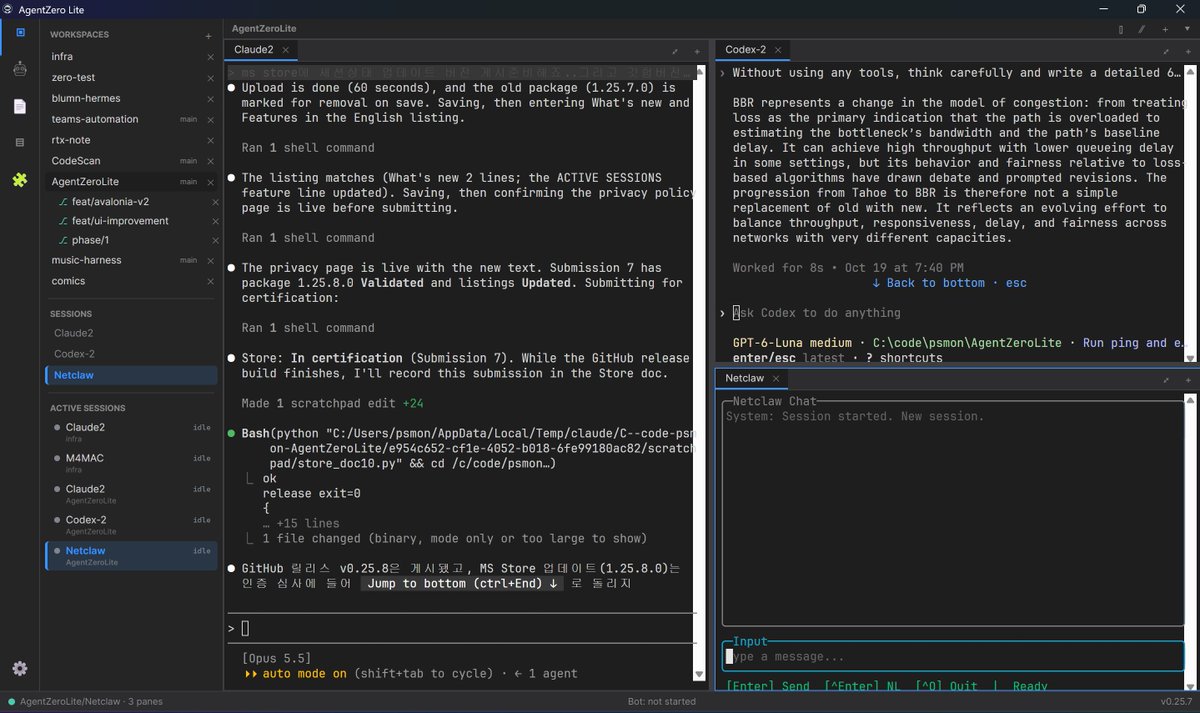Viewport: 1200px width, 713px height.
Task: Focus the Ask Codex prompt input
Action: point(817,313)
